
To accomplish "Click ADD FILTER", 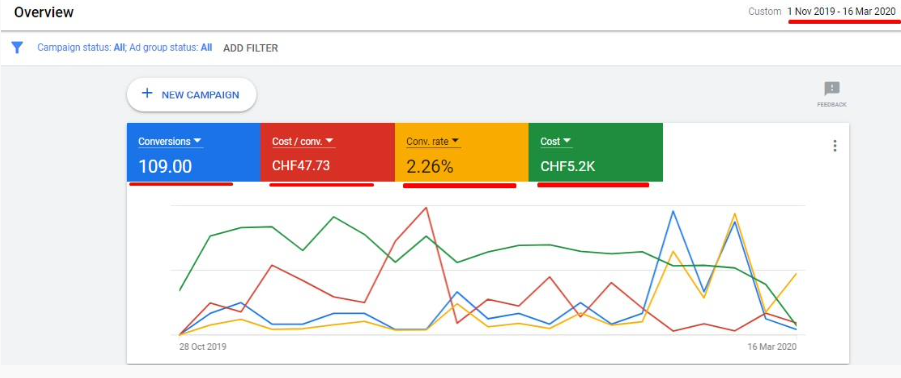I will (x=251, y=48).
